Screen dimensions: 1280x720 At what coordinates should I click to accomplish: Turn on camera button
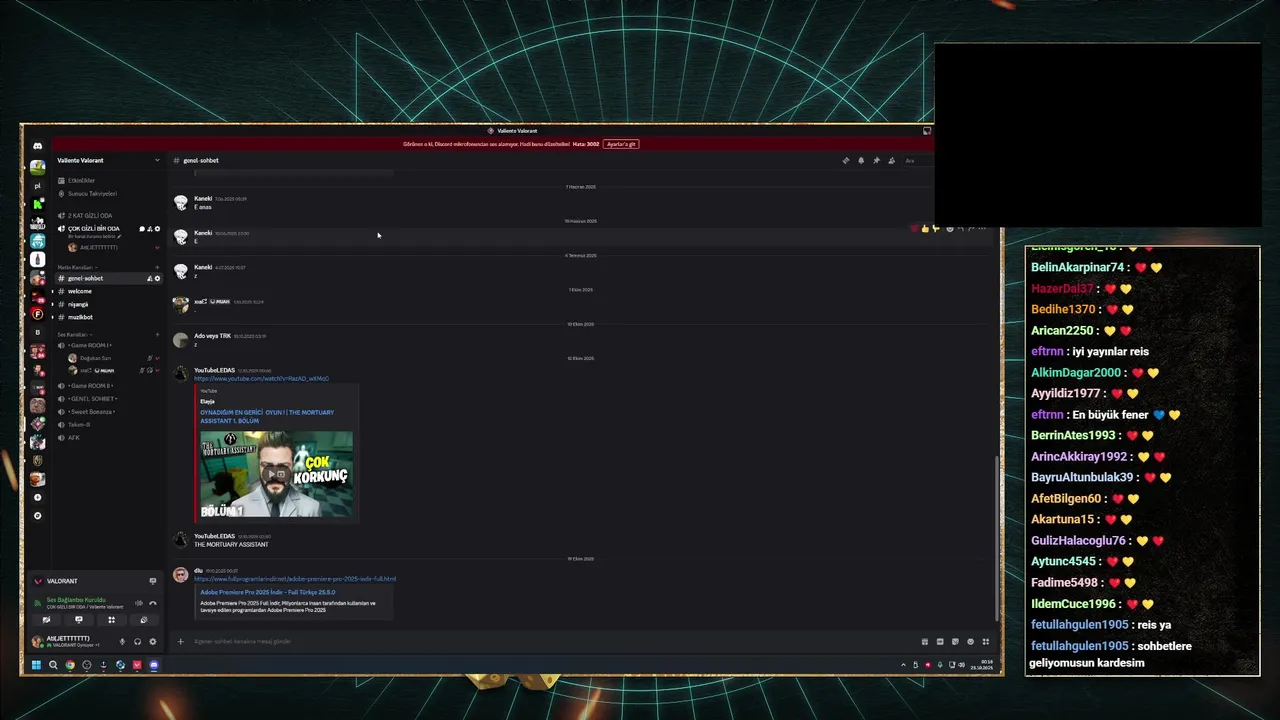pos(46,620)
